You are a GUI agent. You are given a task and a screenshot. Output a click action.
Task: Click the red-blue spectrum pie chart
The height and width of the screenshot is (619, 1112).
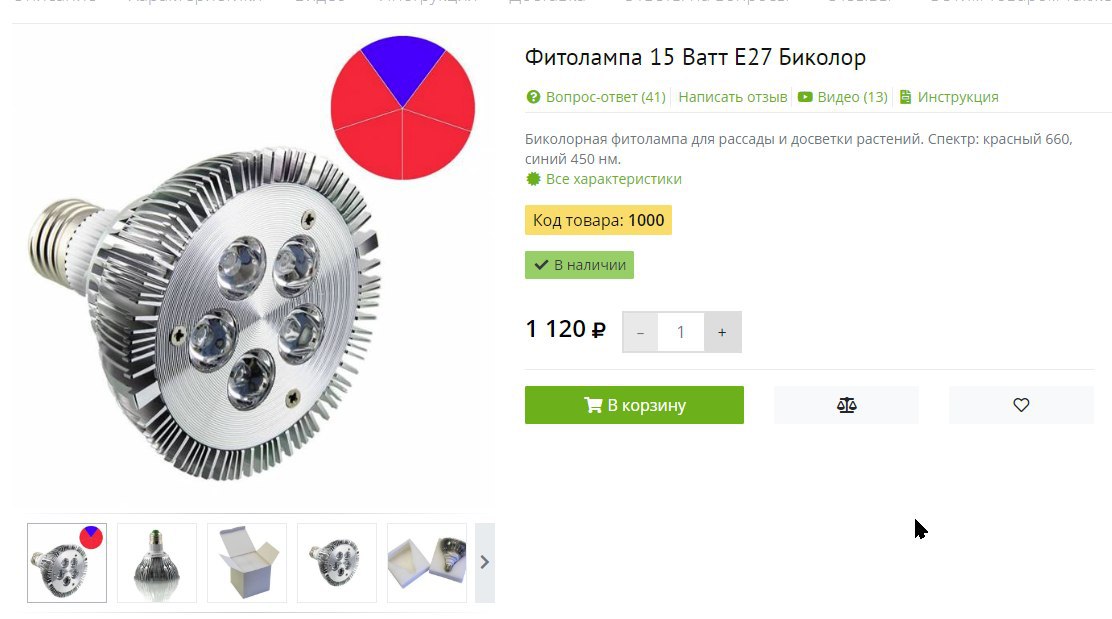click(x=403, y=108)
